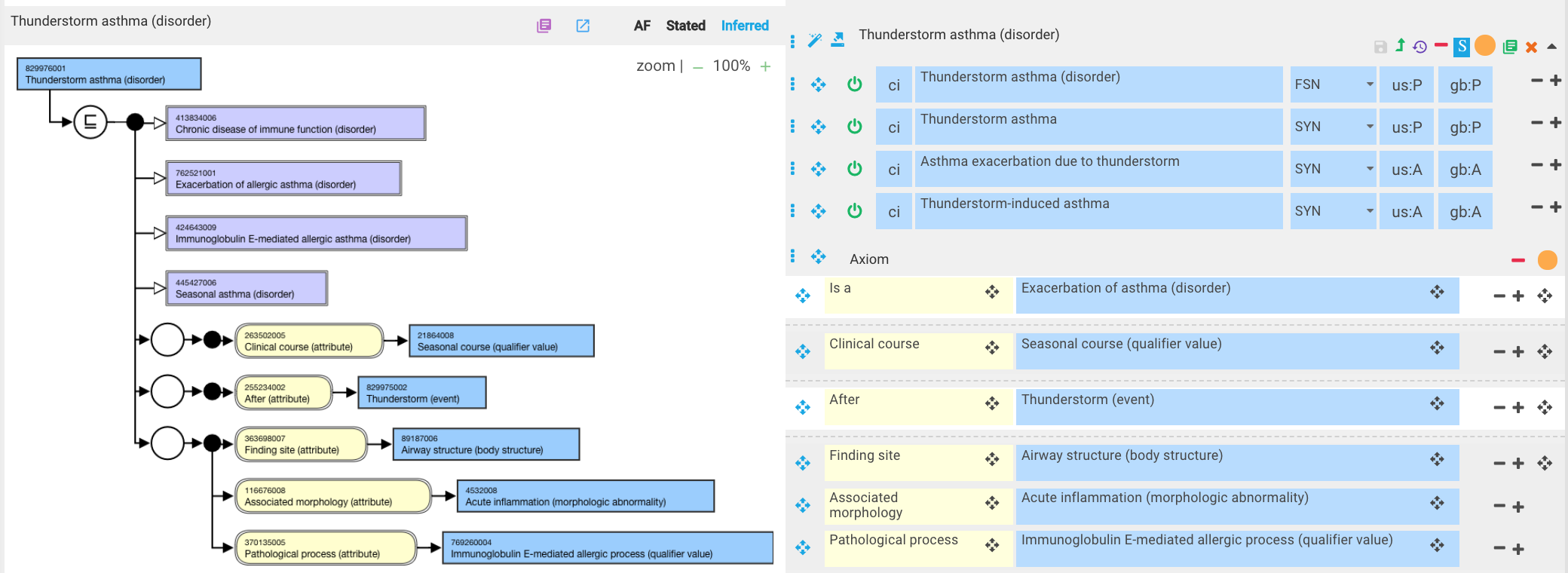Viewport: 1568px width, 573px height.
Task: Click the green upward arrow promote icon
Action: point(1400,45)
